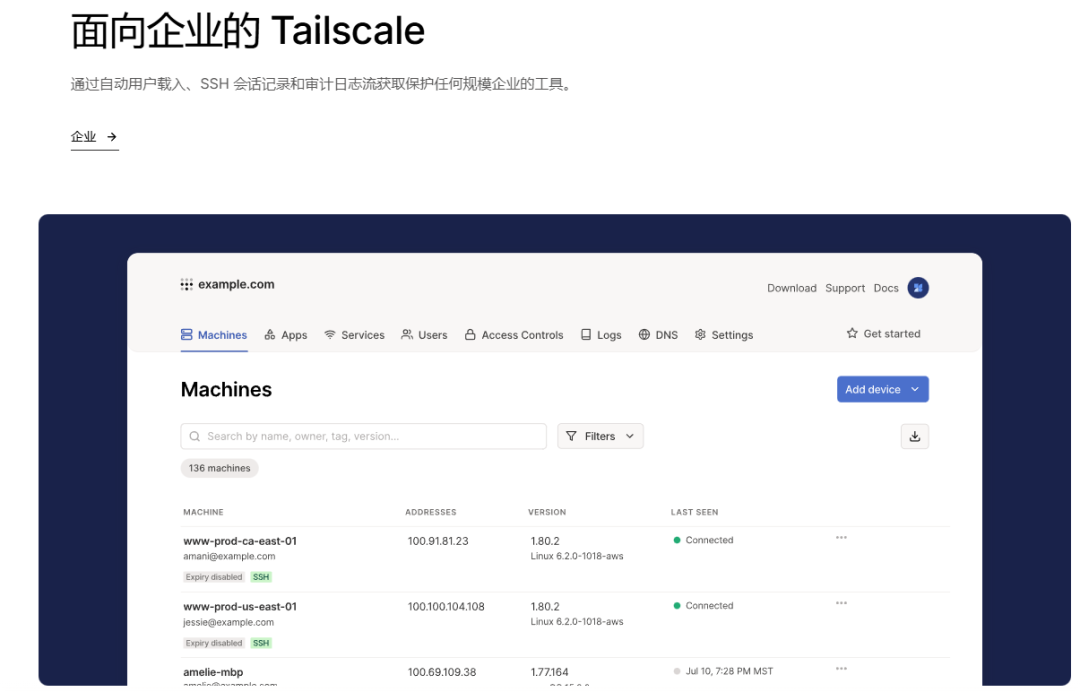Expand the Filters dropdown
Image resolution: width=1080 pixels, height=692 pixels.
click(600, 436)
